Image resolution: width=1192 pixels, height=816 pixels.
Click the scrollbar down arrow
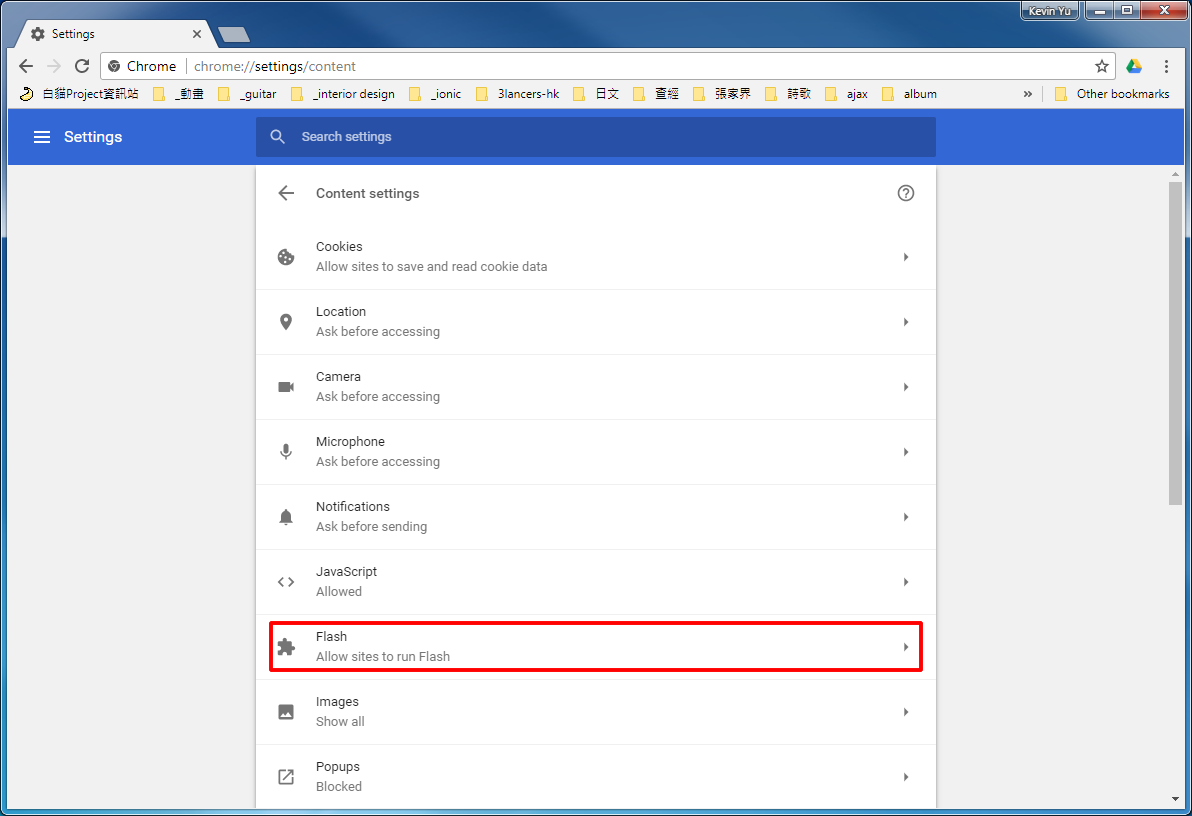1175,799
